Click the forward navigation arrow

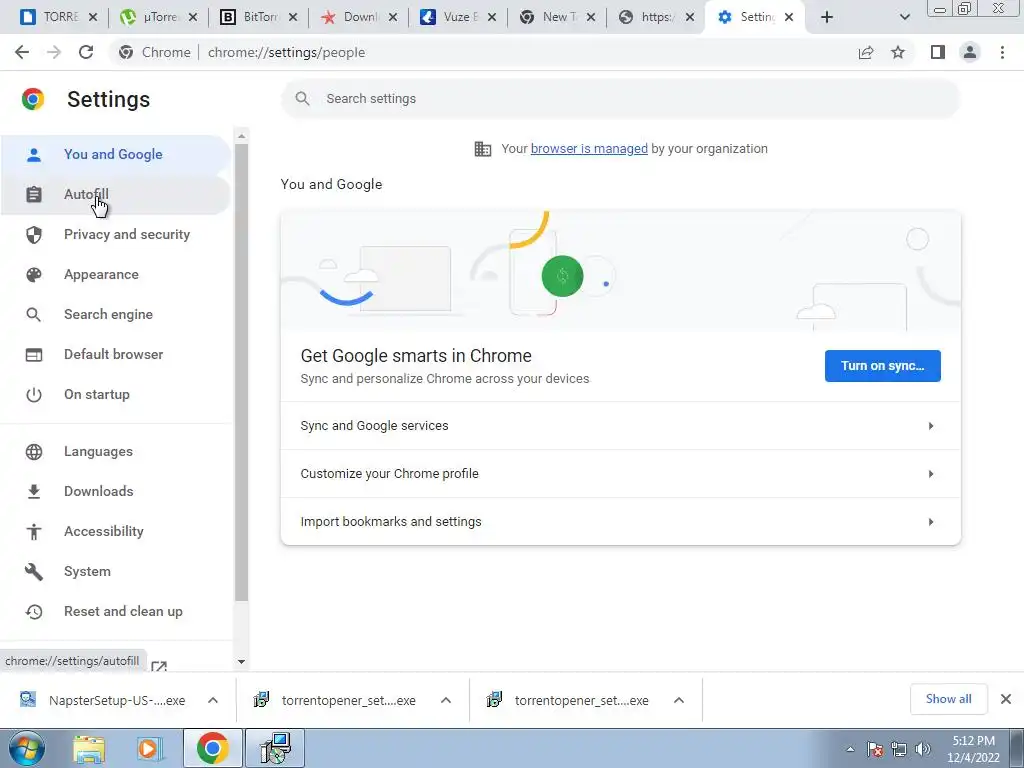54,52
